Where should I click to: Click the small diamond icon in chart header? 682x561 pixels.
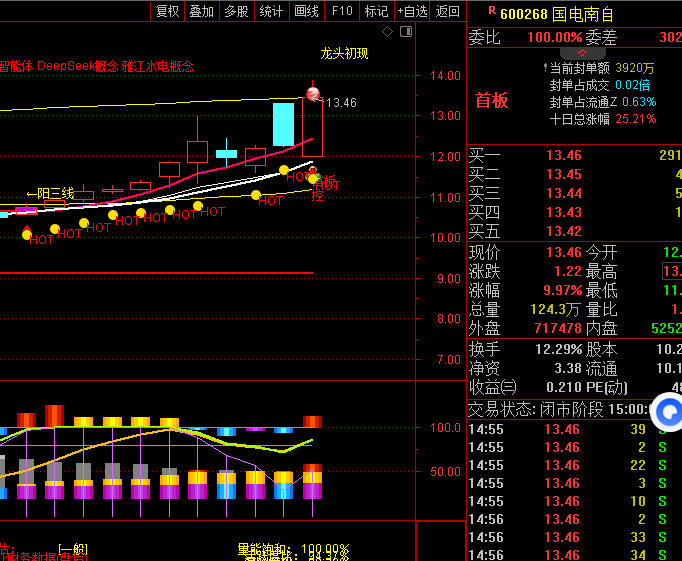coord(388,31)
